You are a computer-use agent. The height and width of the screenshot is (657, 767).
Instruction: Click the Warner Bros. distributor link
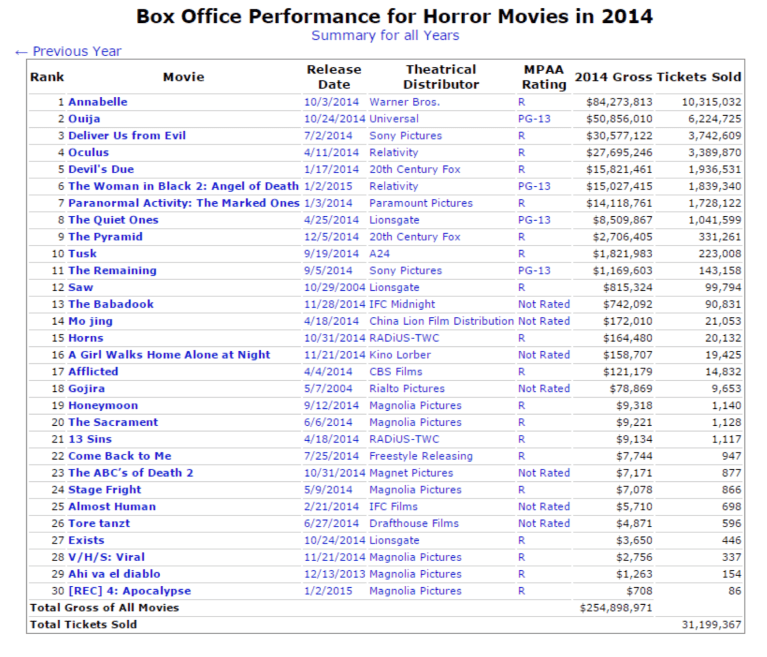[x=404, y=102]
